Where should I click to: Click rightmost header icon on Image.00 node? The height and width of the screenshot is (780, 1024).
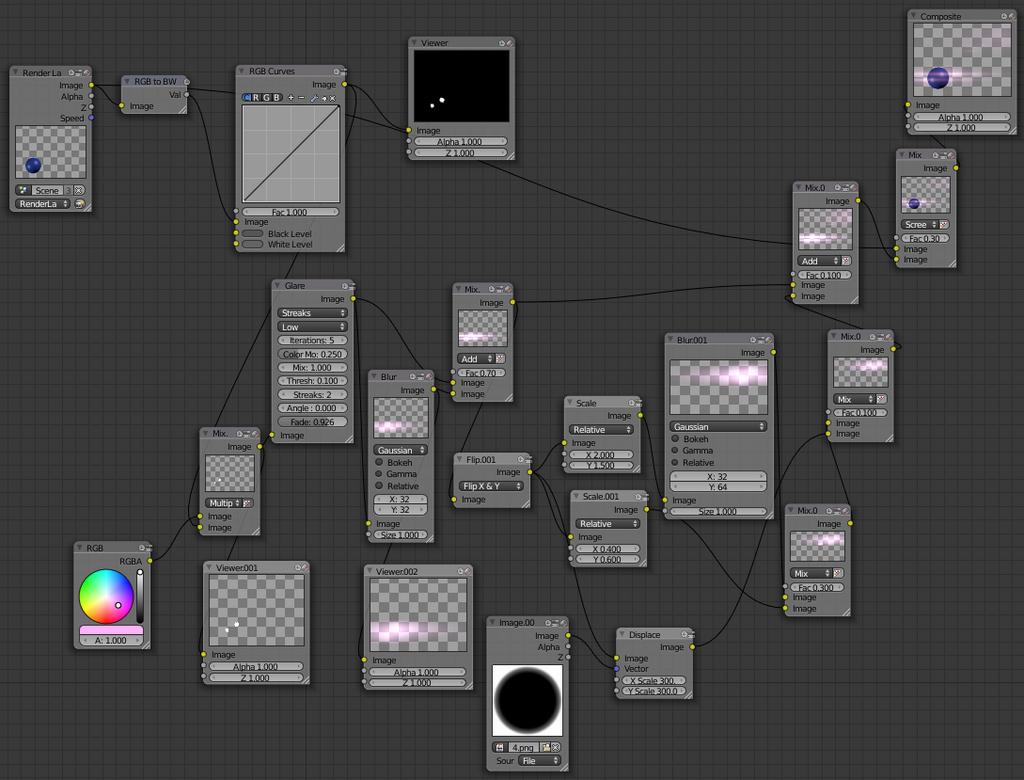click(563, 623)
